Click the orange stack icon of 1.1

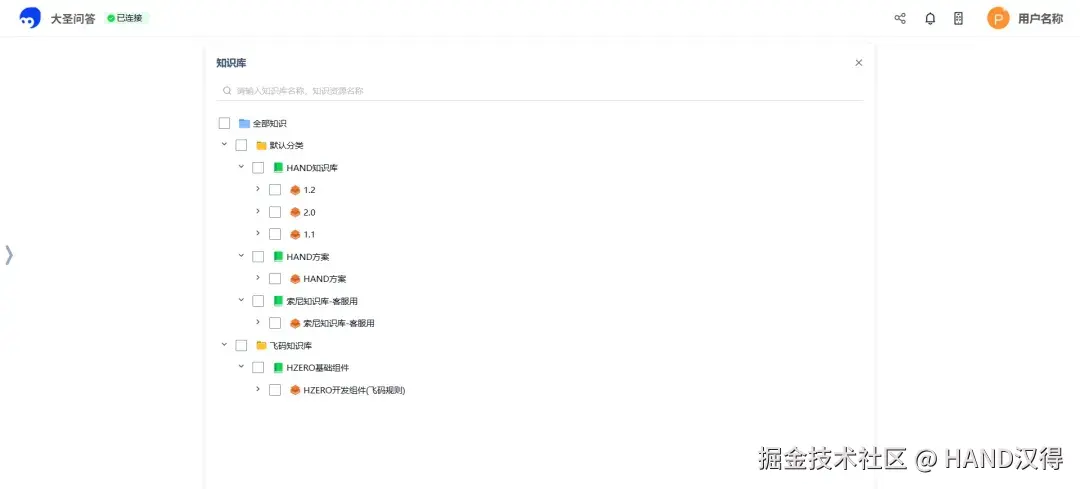point(295,234)
